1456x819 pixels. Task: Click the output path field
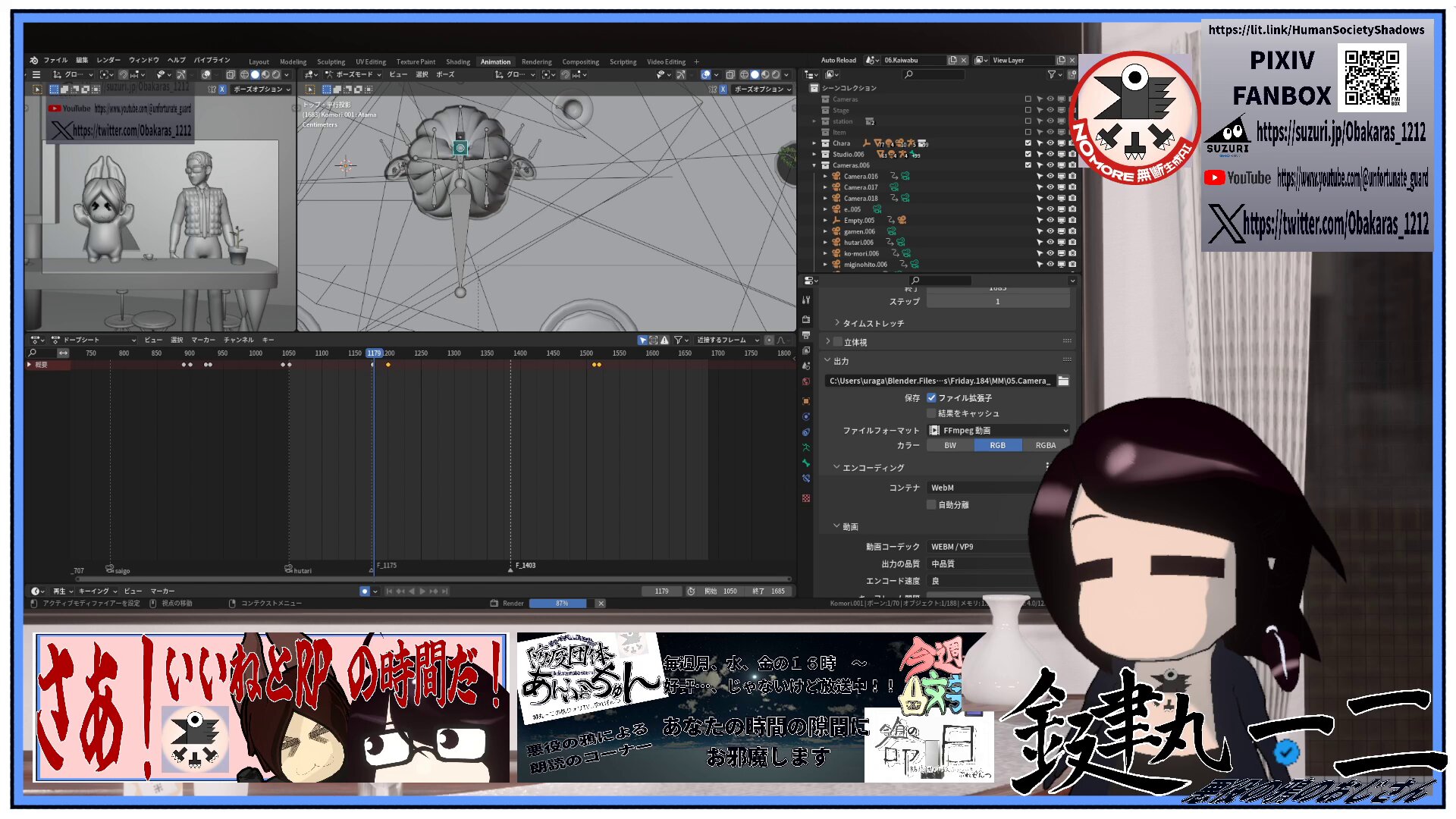(x=940, y=381)
